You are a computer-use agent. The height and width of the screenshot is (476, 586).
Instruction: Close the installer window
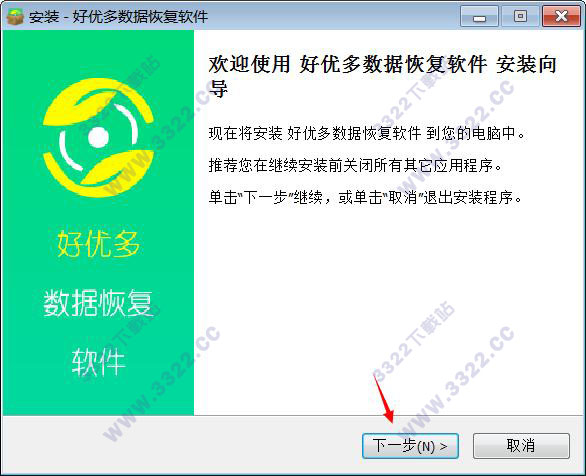[x=561, y=16]
